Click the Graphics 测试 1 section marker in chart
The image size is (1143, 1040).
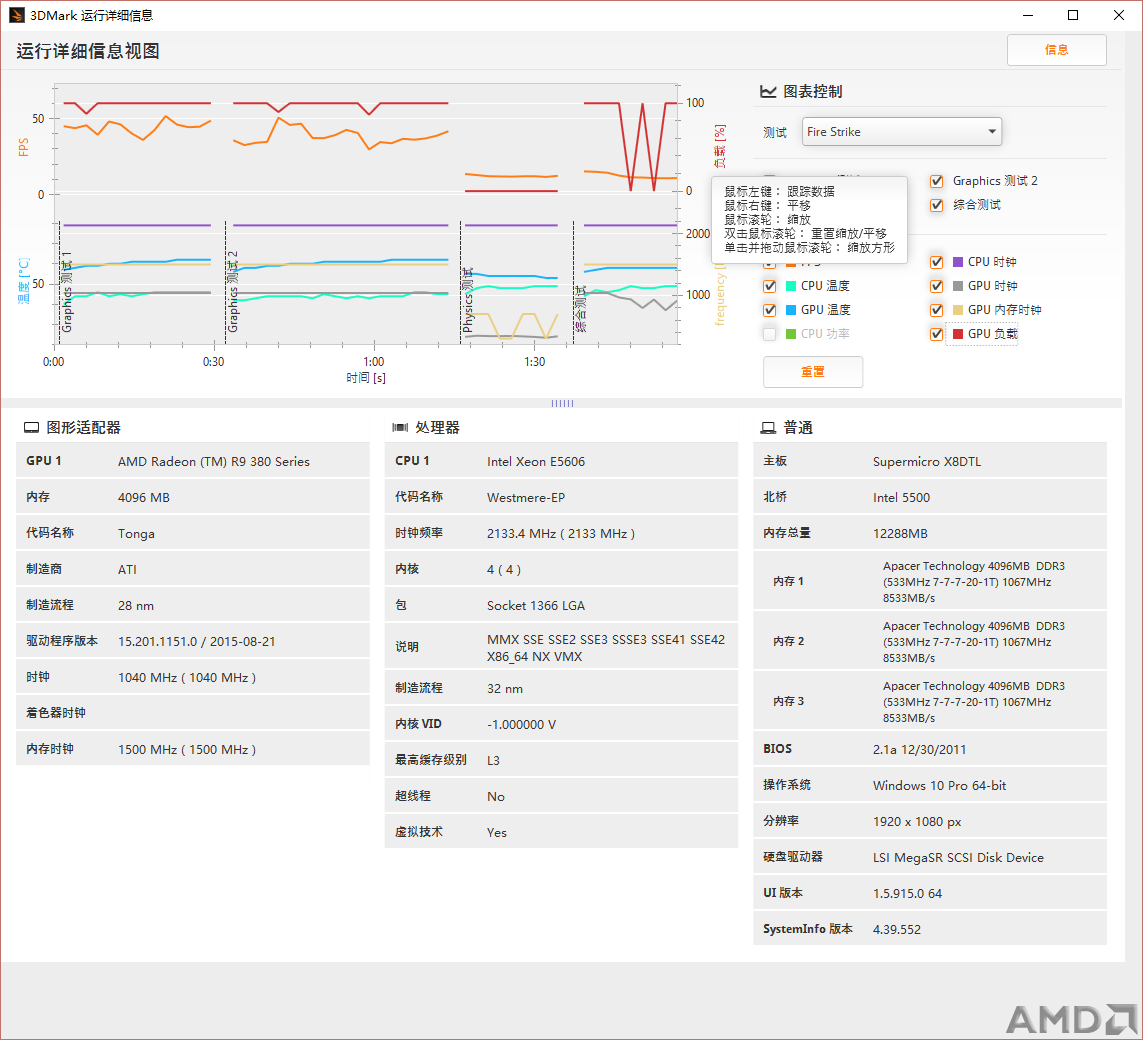[66, 292]
